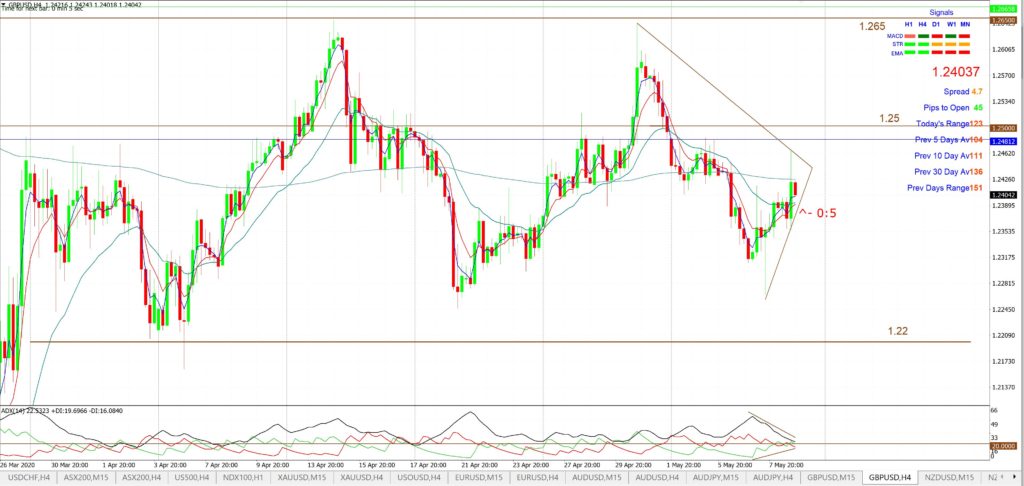Select the 1.22 support level label
Screen dimensions: 1024x486
click(x=897, y=331)
